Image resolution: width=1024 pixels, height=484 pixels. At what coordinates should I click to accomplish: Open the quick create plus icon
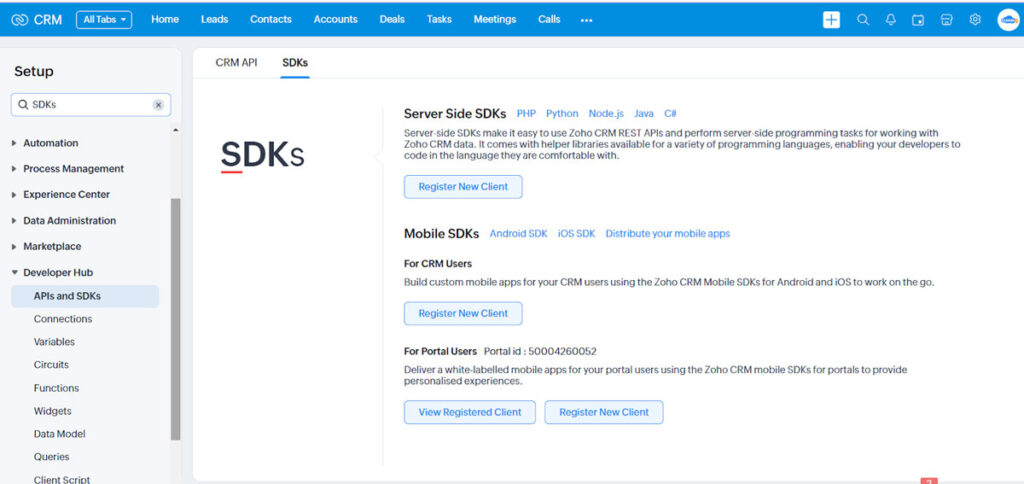point(831,20)
